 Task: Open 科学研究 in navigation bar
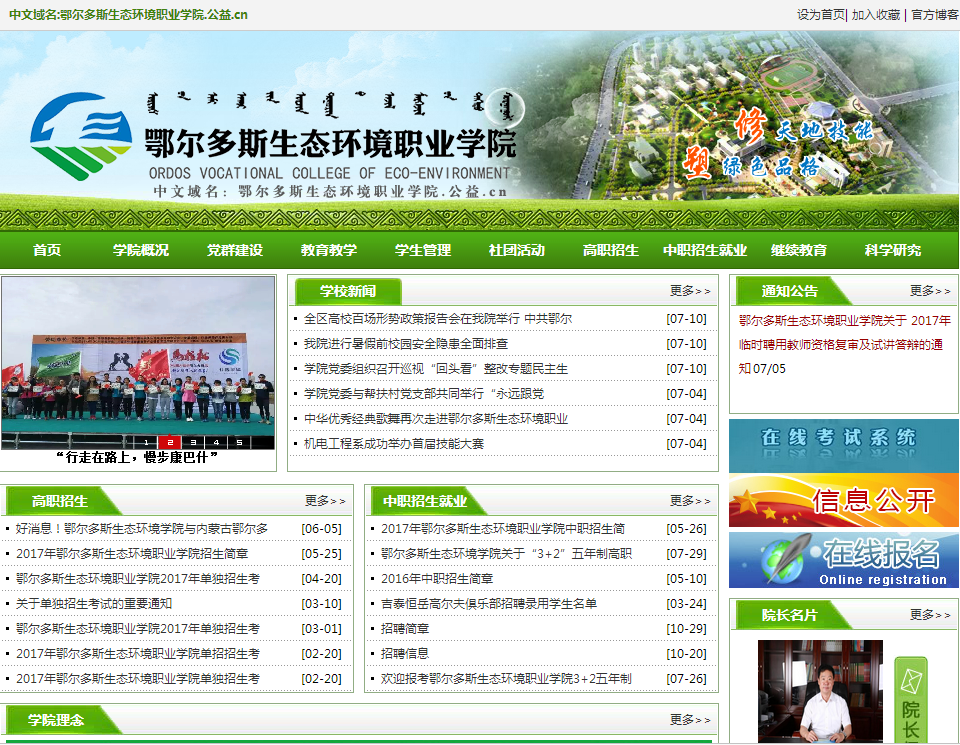click(893, 250)
